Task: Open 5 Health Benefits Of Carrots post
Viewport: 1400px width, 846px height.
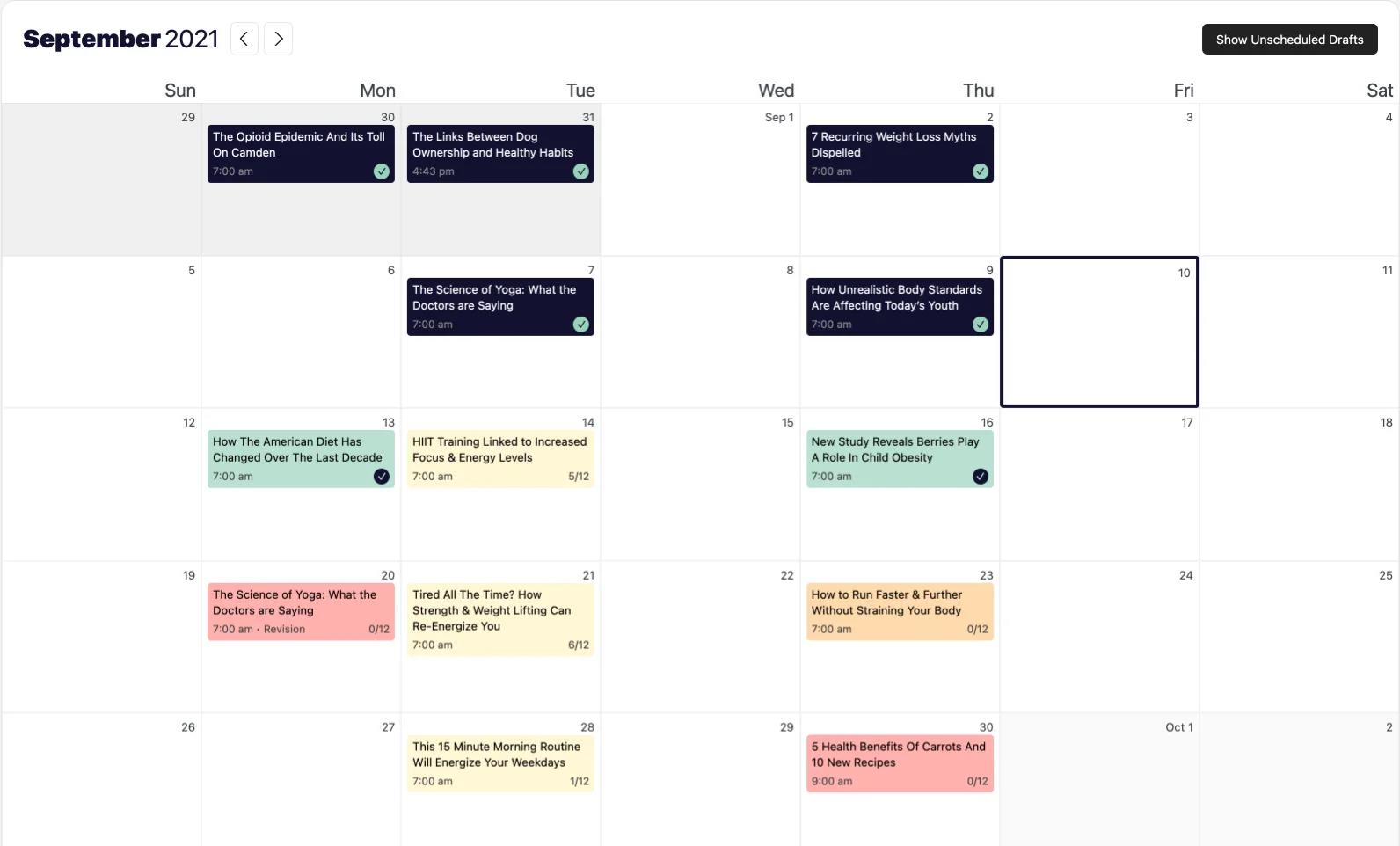Action: point(900,763)
